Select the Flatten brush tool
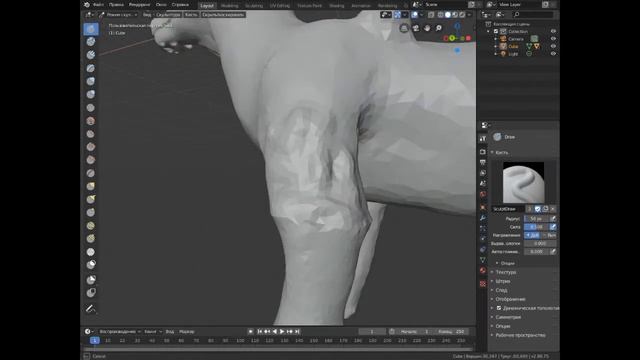640x360 pixels. [91, 134]
